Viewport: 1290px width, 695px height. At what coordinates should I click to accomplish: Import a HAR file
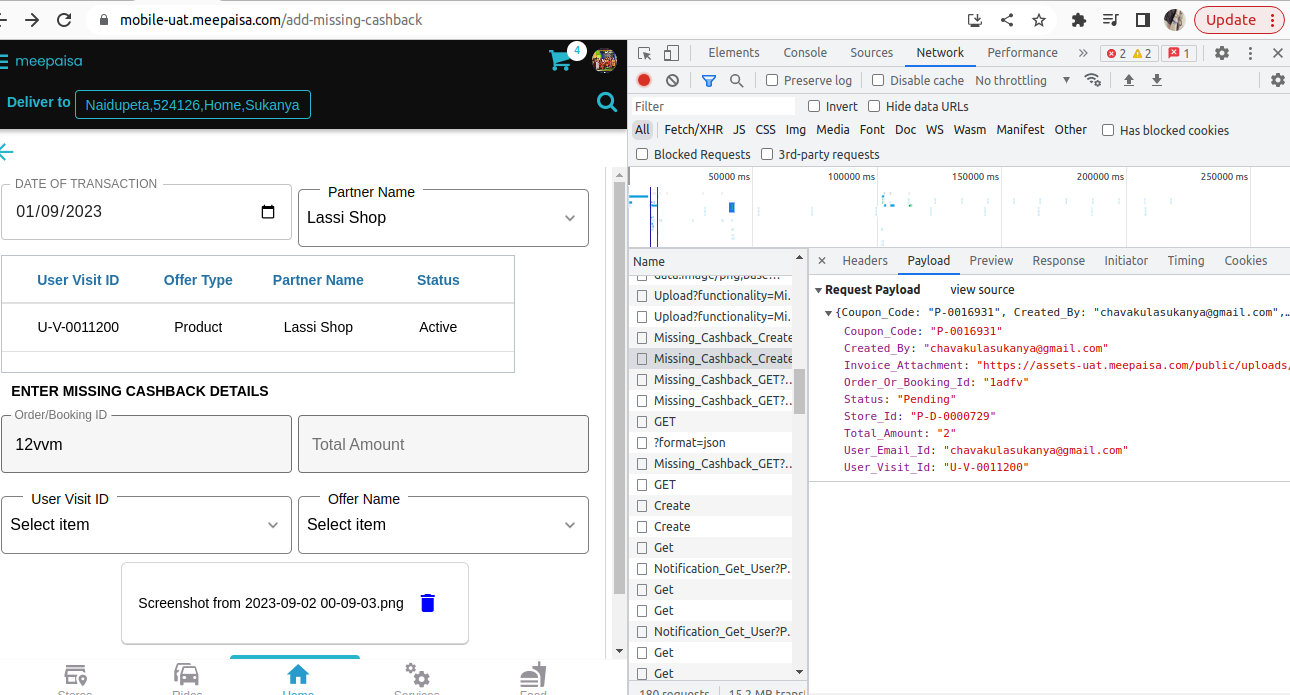point(1129,80)
